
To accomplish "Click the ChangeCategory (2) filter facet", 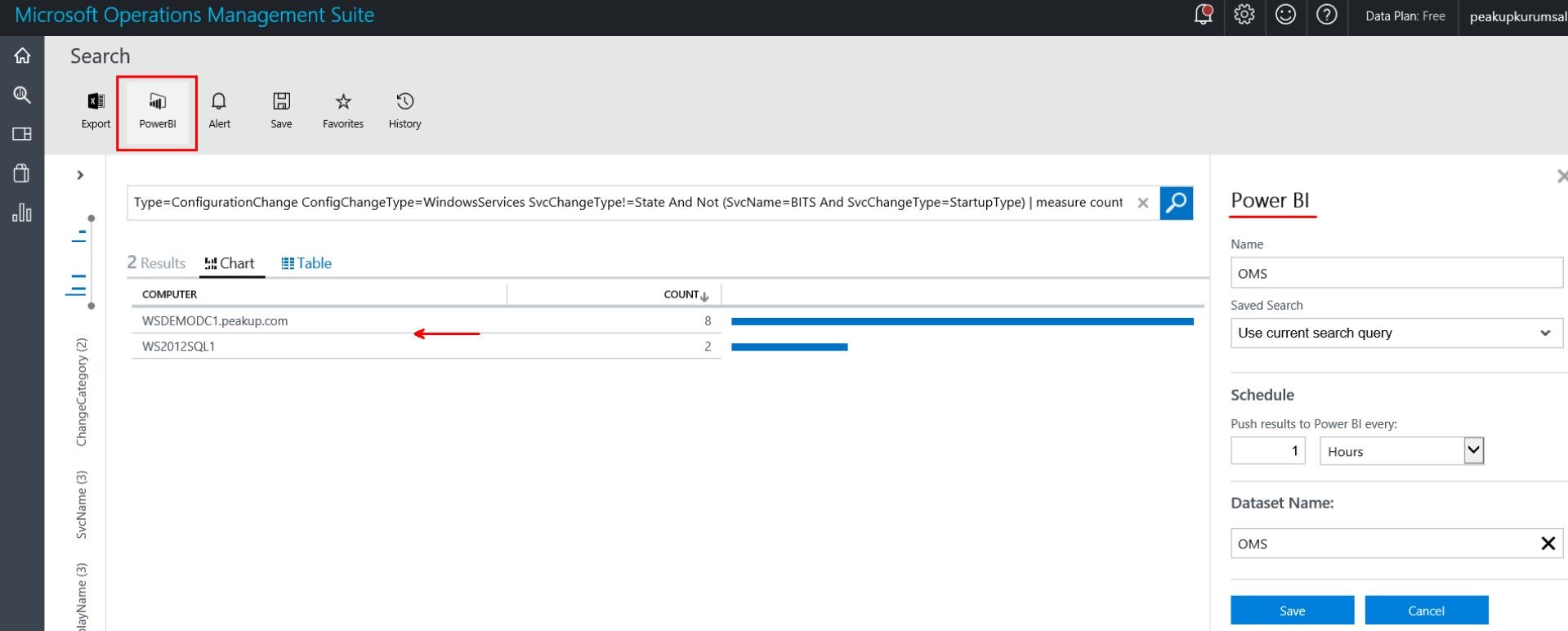I will click(81, 392).
